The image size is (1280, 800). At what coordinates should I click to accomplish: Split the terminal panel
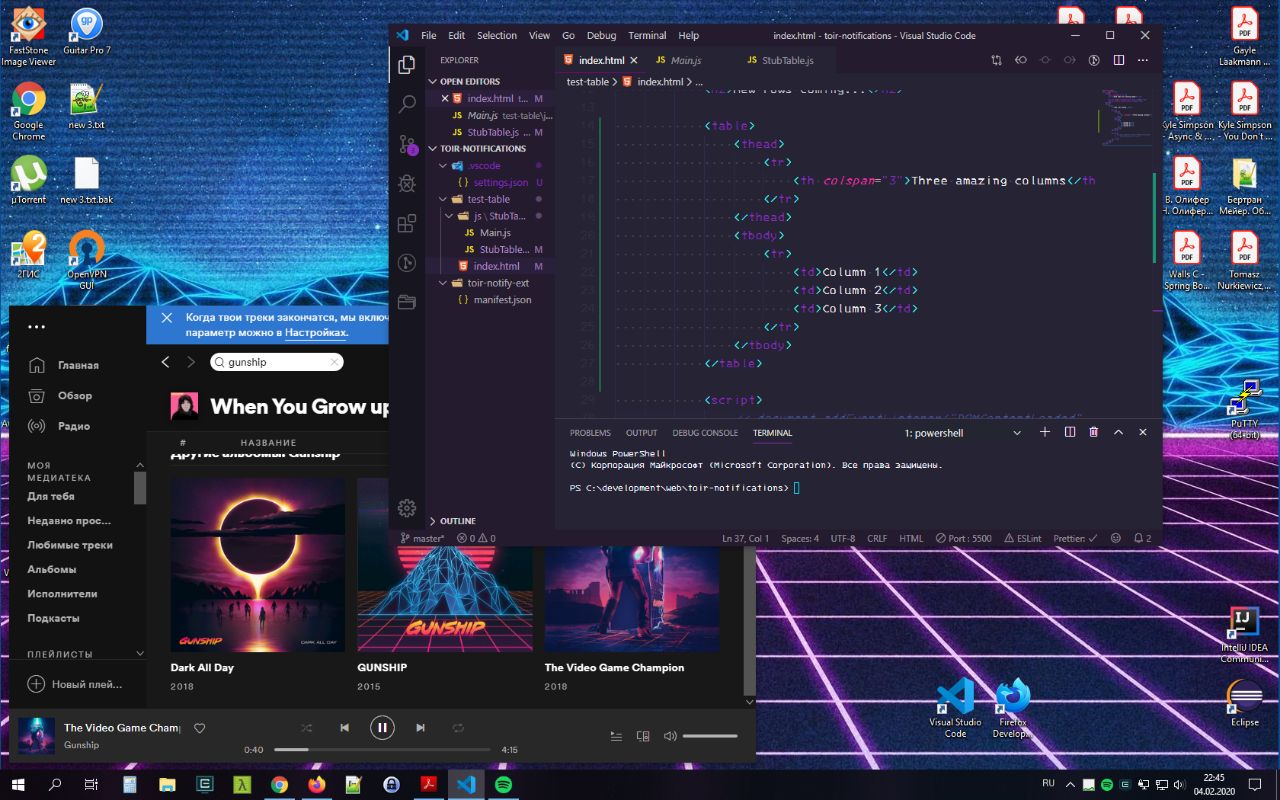[x=1069, y=432]
